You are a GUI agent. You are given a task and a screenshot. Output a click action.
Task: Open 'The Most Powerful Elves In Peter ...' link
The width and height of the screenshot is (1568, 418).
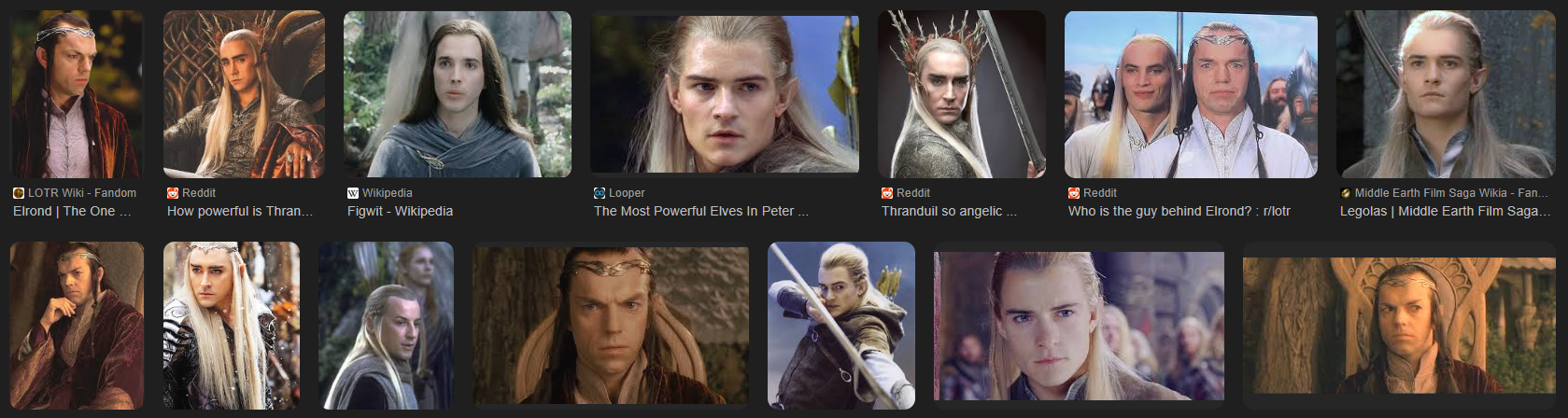pyautogui.click(x=701, y=211)
